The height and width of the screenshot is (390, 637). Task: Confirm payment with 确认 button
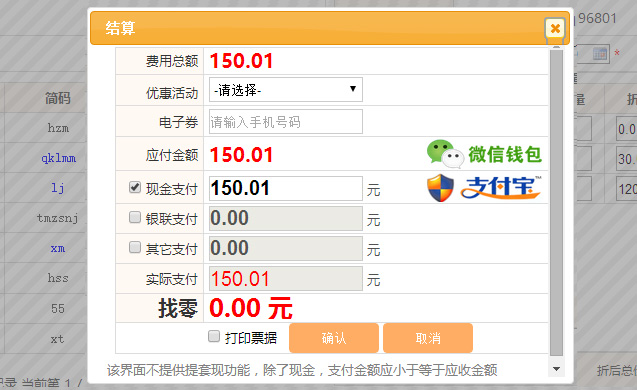(x=334, y=338)
